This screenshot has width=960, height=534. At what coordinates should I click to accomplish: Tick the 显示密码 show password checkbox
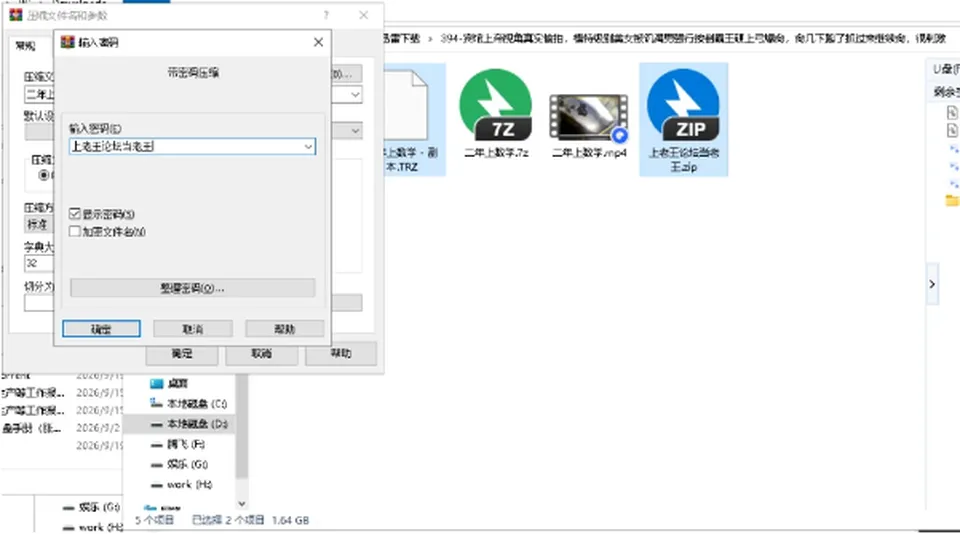(75, 214)
